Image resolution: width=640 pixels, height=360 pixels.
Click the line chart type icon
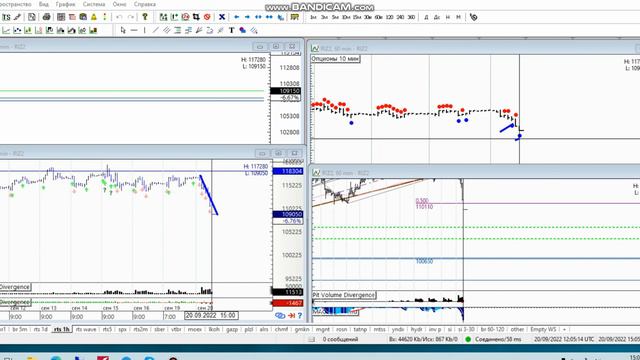click(6, 30)
